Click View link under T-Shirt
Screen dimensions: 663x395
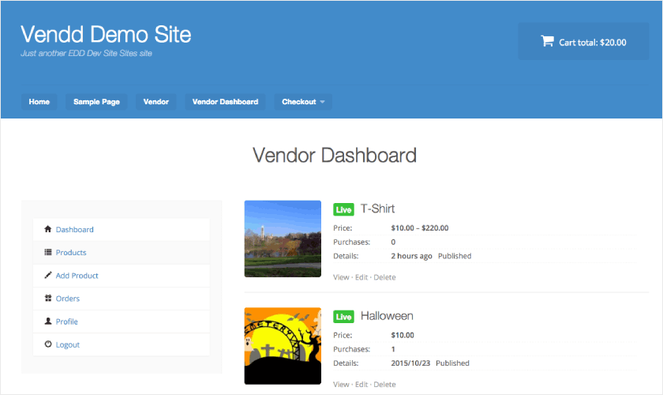(x=341, y=277)
